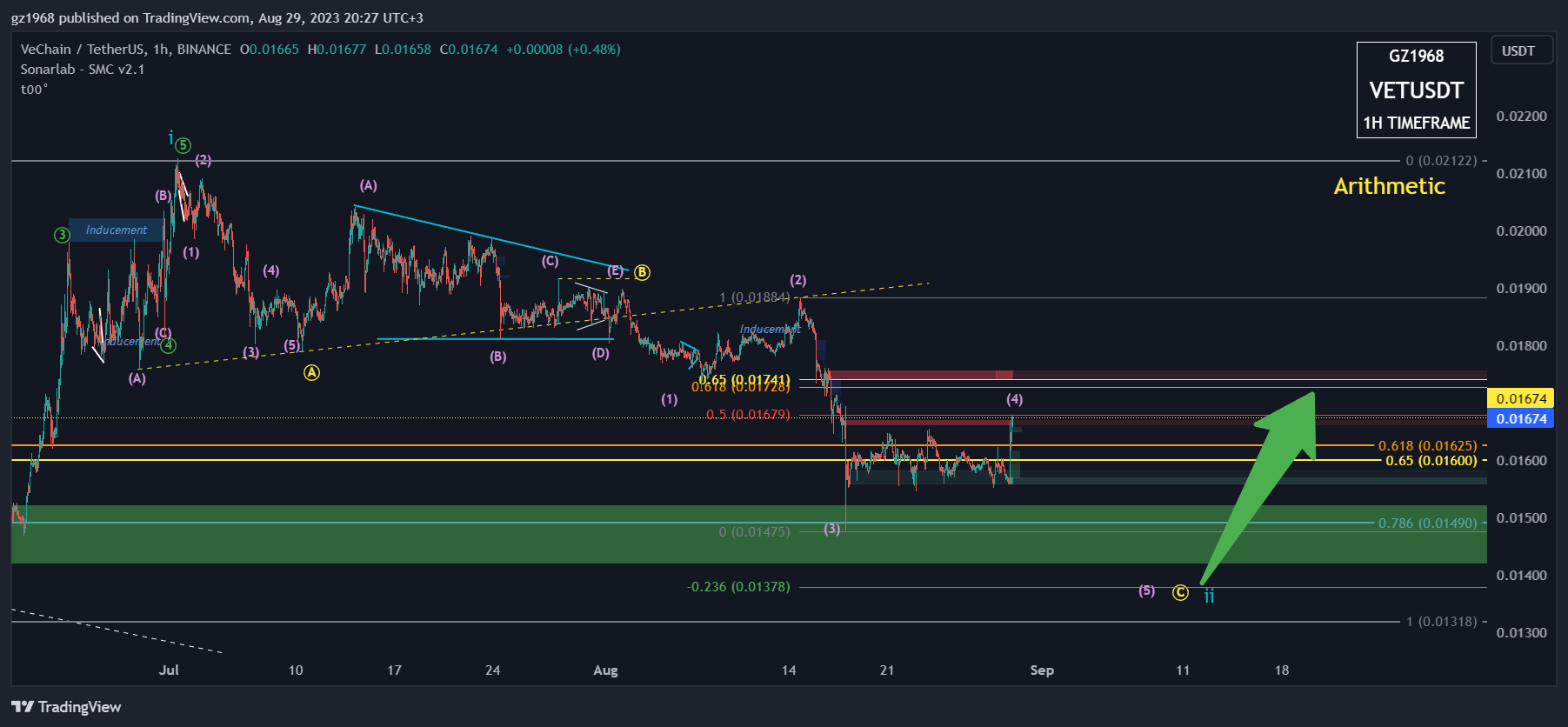Click the TradingView logo at bottom
Image resolution: width=1568 pixels, height=727 pixels.
66,707
